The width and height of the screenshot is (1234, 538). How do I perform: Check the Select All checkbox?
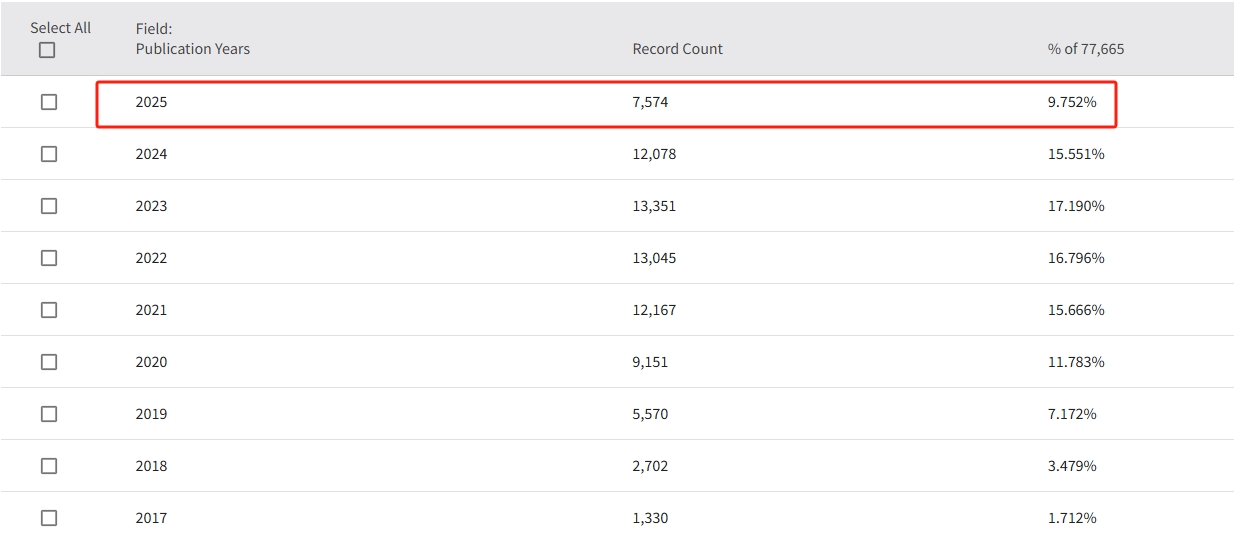click(47, 50)
